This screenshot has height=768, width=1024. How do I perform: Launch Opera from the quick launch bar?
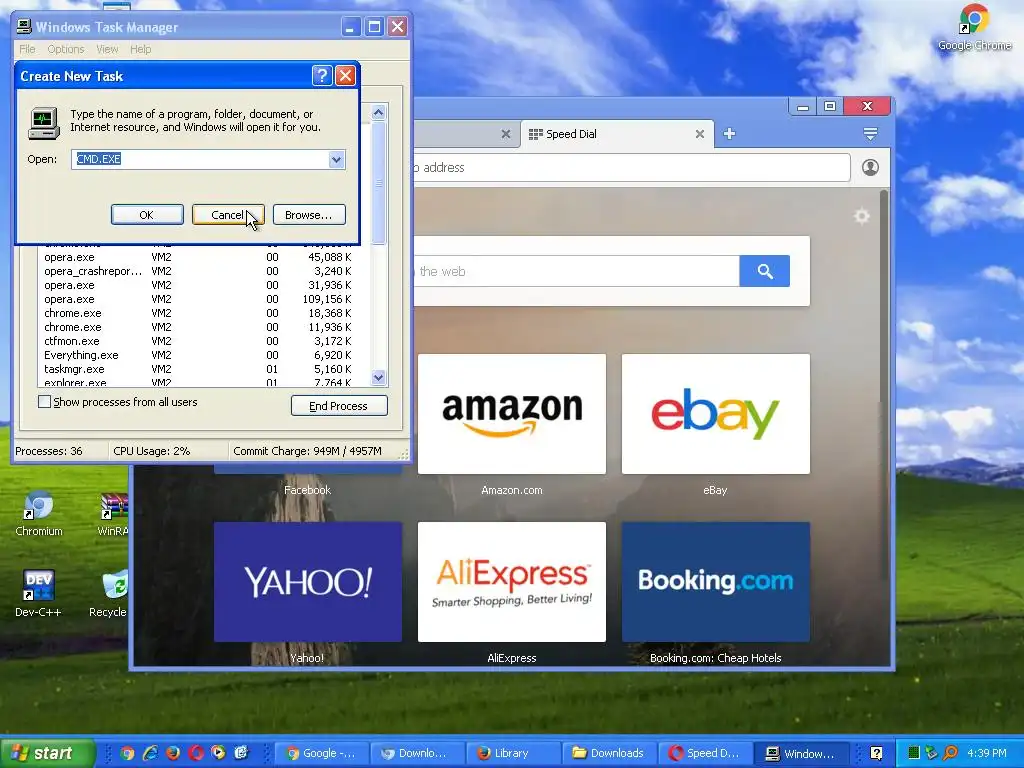196,753
